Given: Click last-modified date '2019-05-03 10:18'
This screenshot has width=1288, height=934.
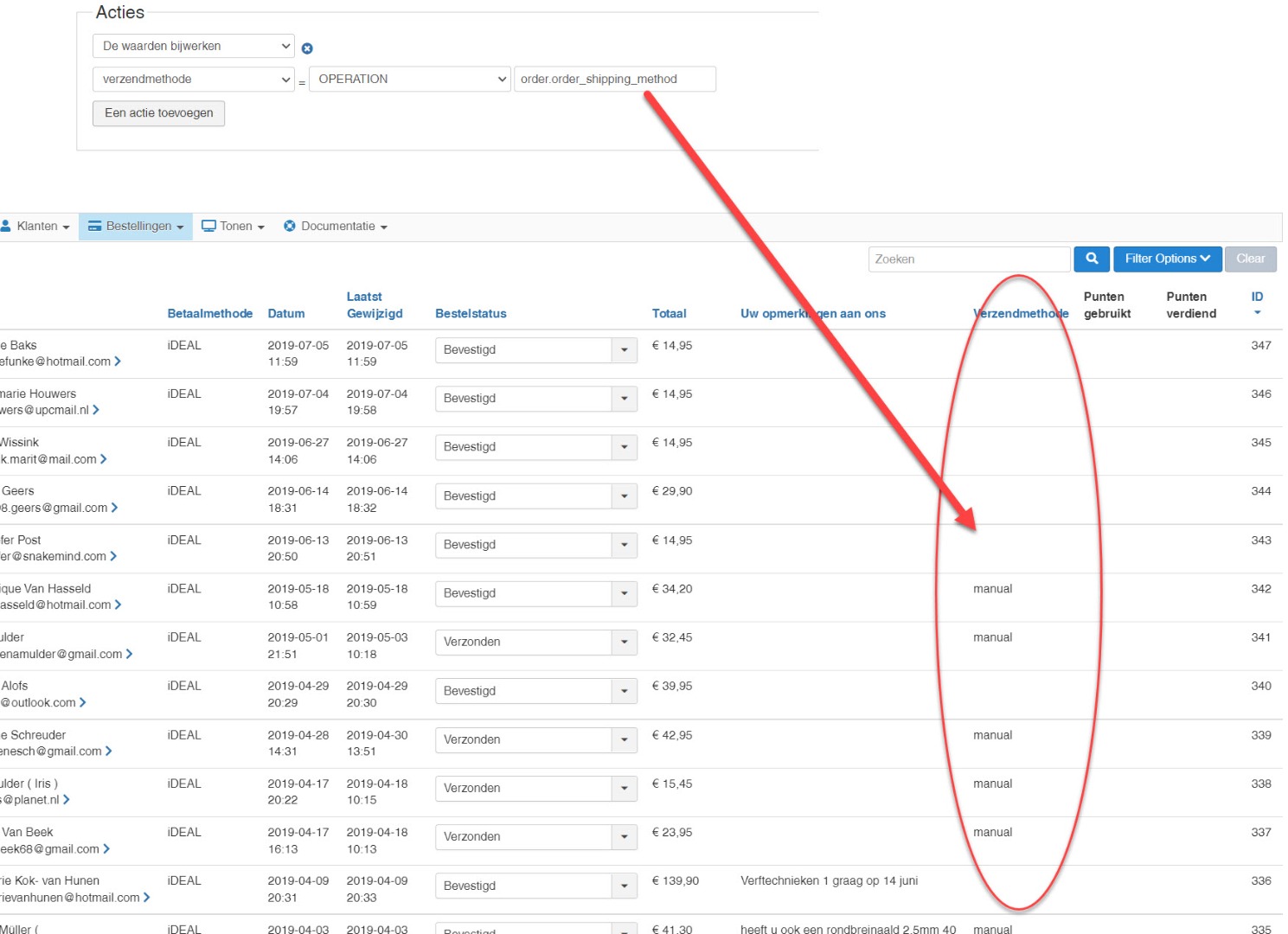Looking at the screenshot, I should tap(377, 646).
